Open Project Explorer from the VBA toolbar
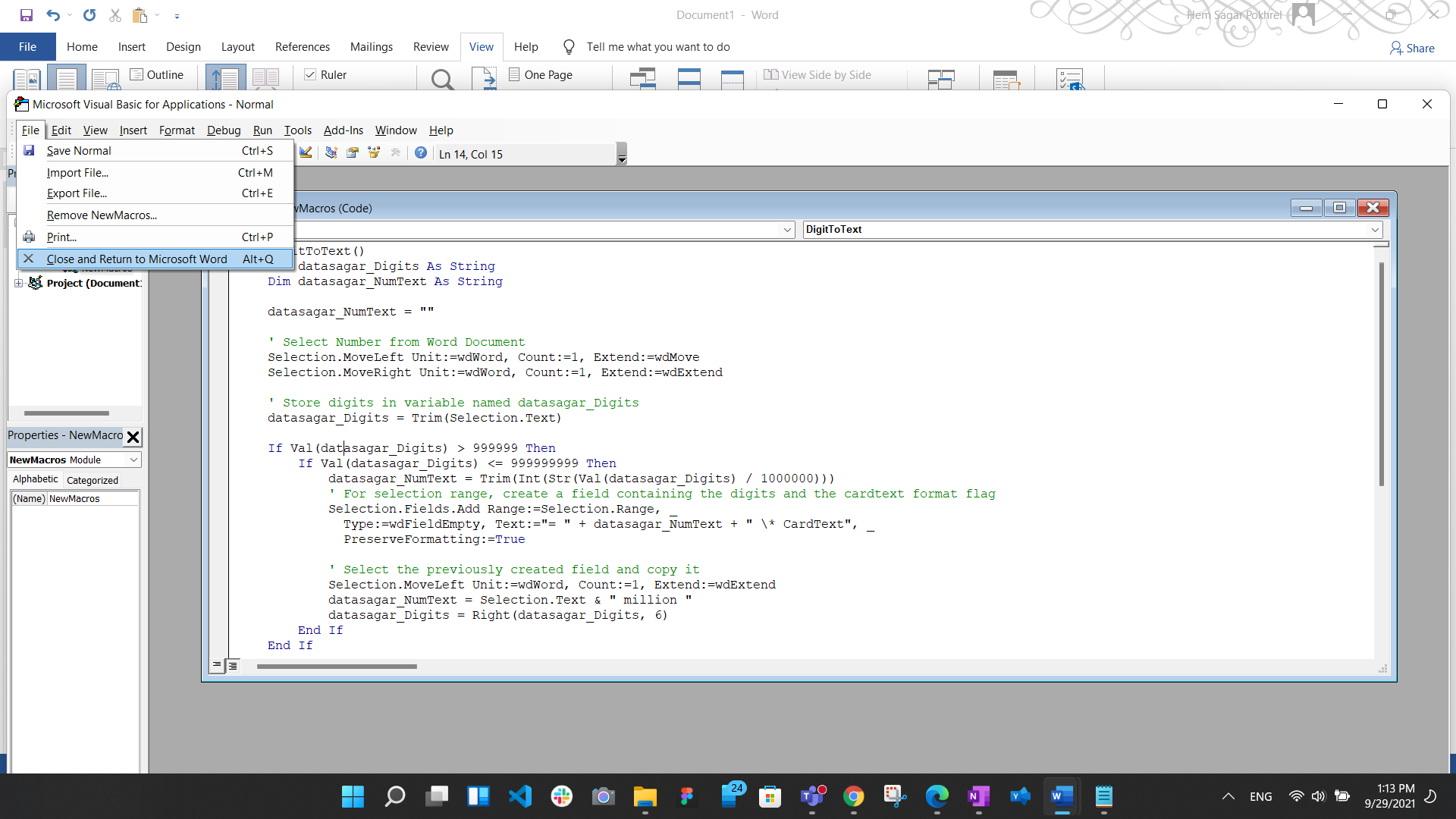Image resolution: width=1456 pixels, height=819 pixels. coord(331,153)
